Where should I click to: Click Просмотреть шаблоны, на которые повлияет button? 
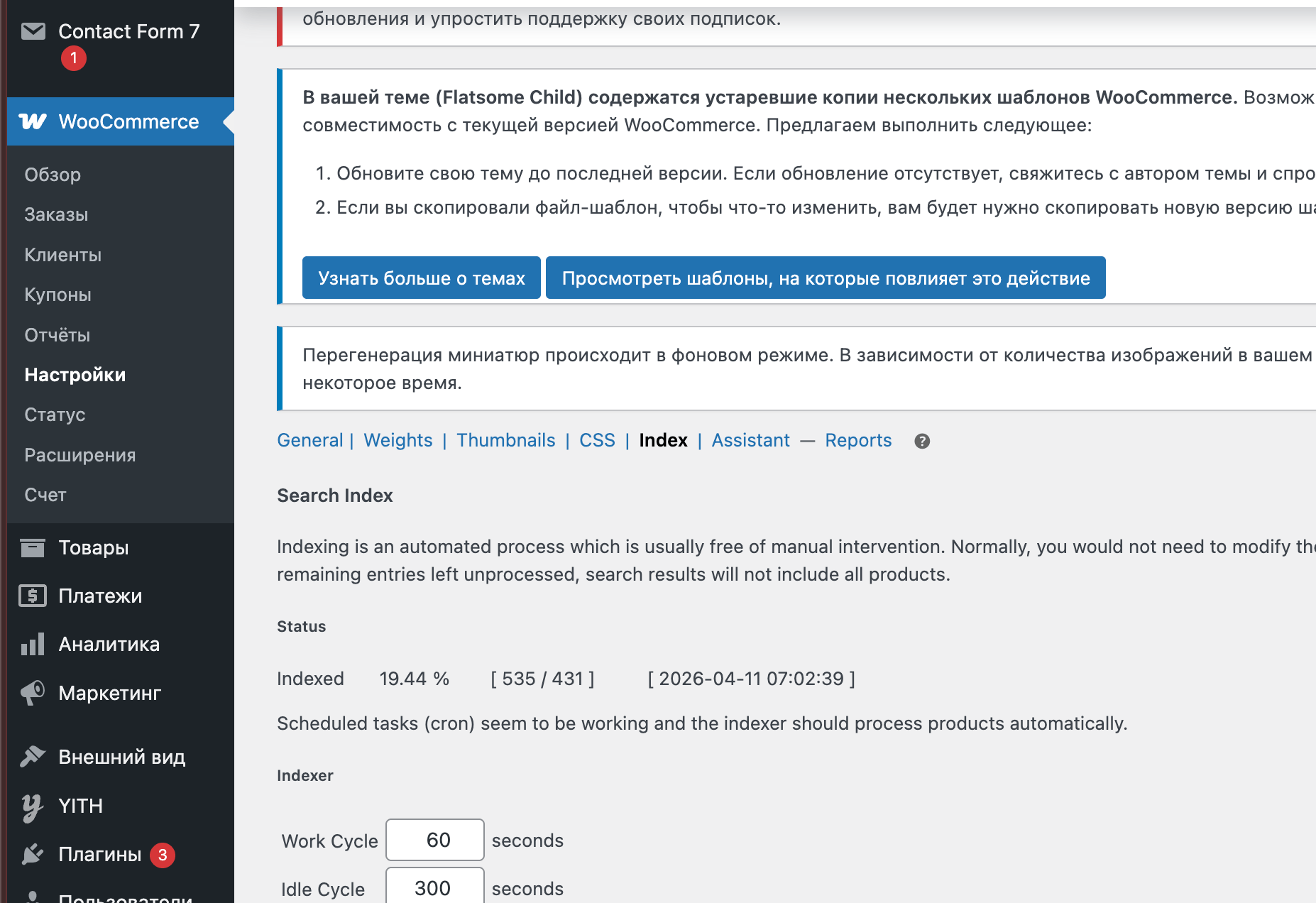click(x=826, y=278)
